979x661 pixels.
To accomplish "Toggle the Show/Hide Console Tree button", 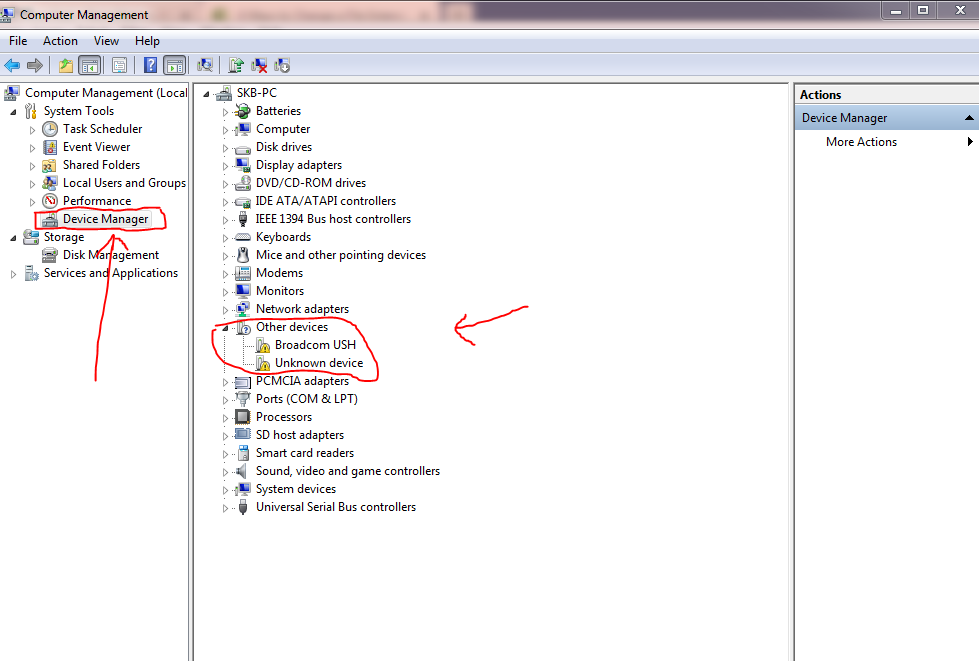I will click(x=89, y=65).
